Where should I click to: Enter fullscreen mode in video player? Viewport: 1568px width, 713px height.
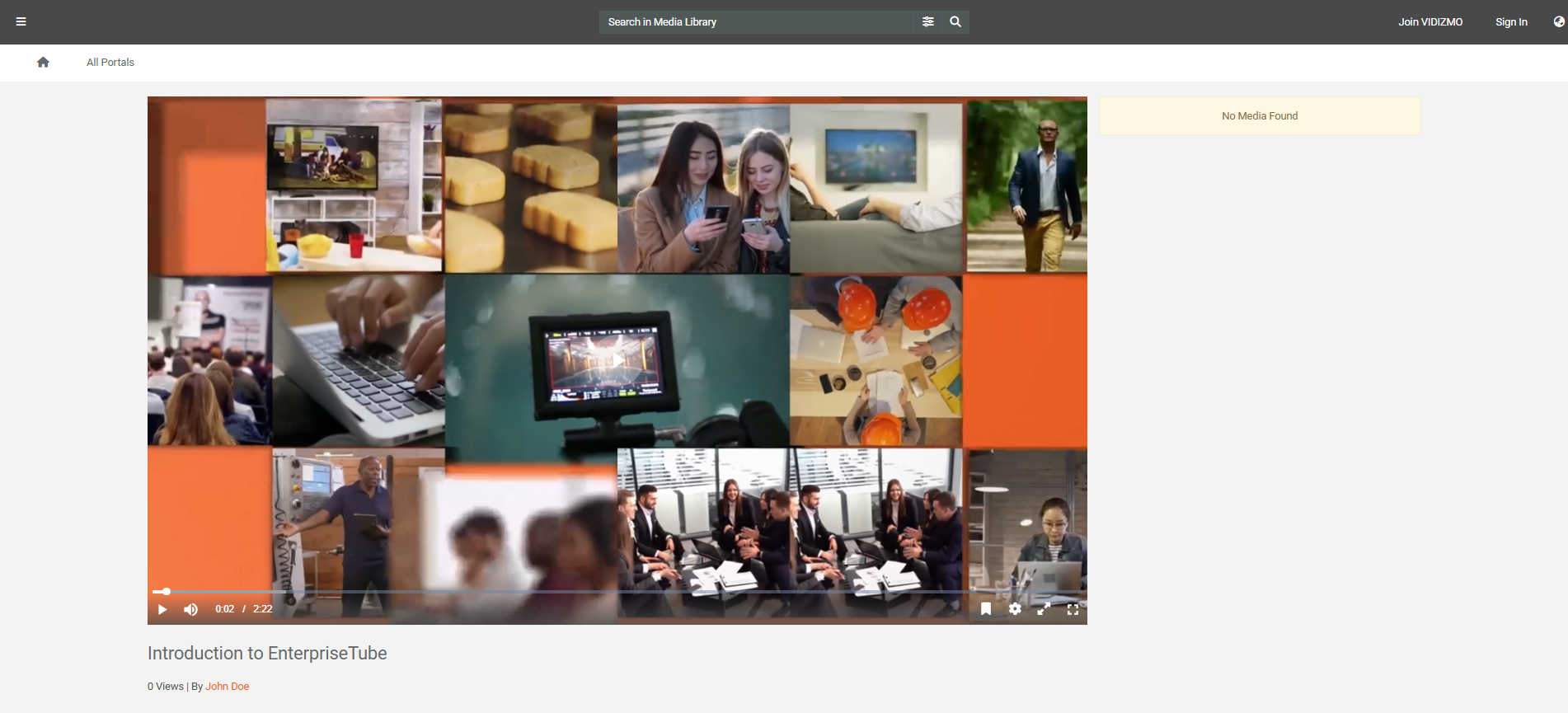(1073, 609)
